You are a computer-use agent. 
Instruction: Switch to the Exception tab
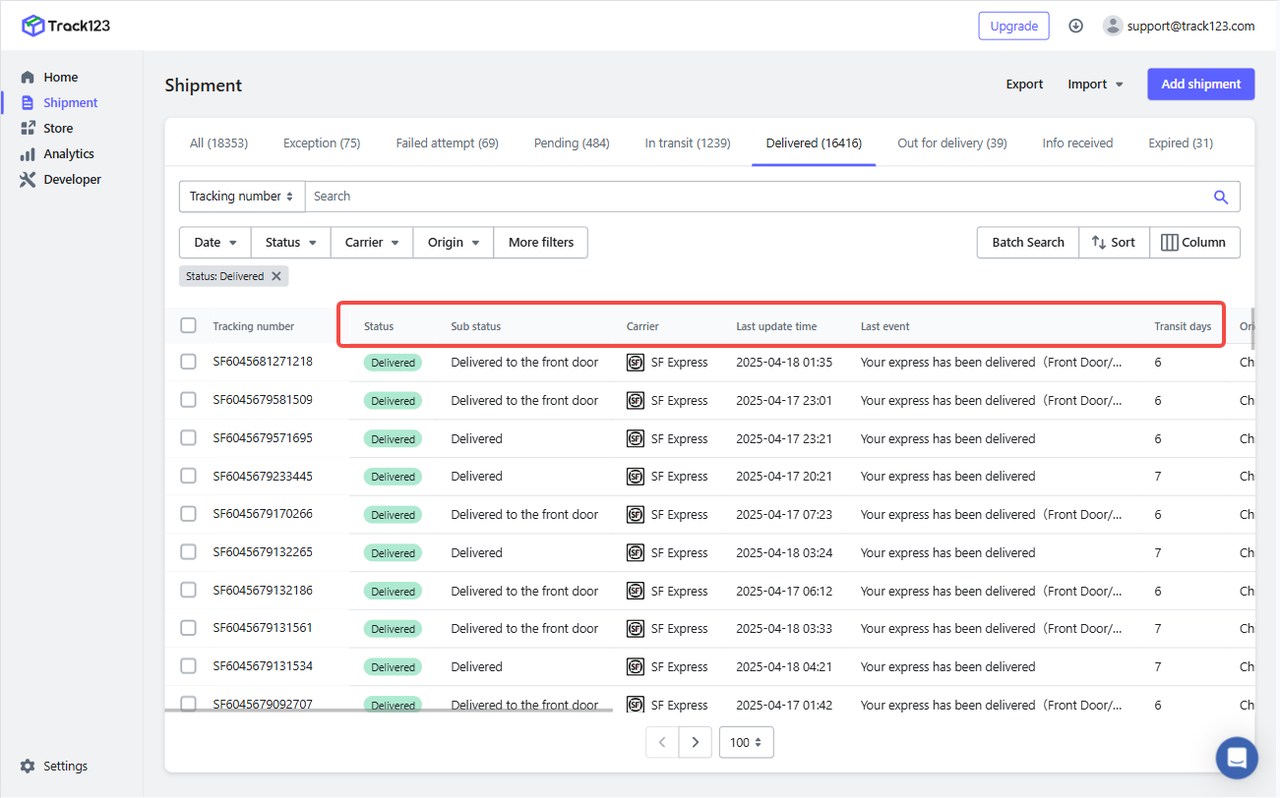coord(321,143)
